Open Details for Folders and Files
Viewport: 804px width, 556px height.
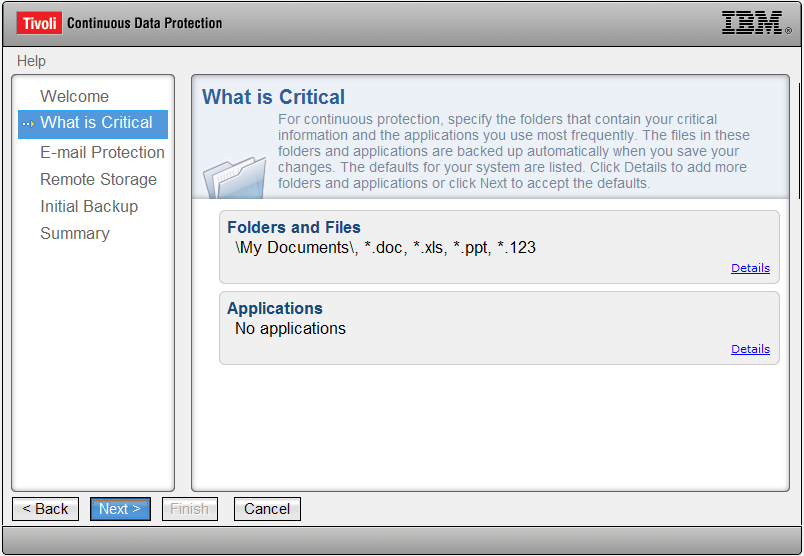(x=750, y=268)
